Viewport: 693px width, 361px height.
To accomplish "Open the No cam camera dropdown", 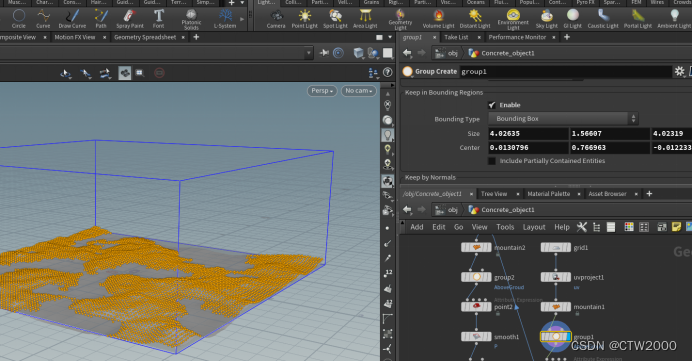I will click(x=358, y=91).
